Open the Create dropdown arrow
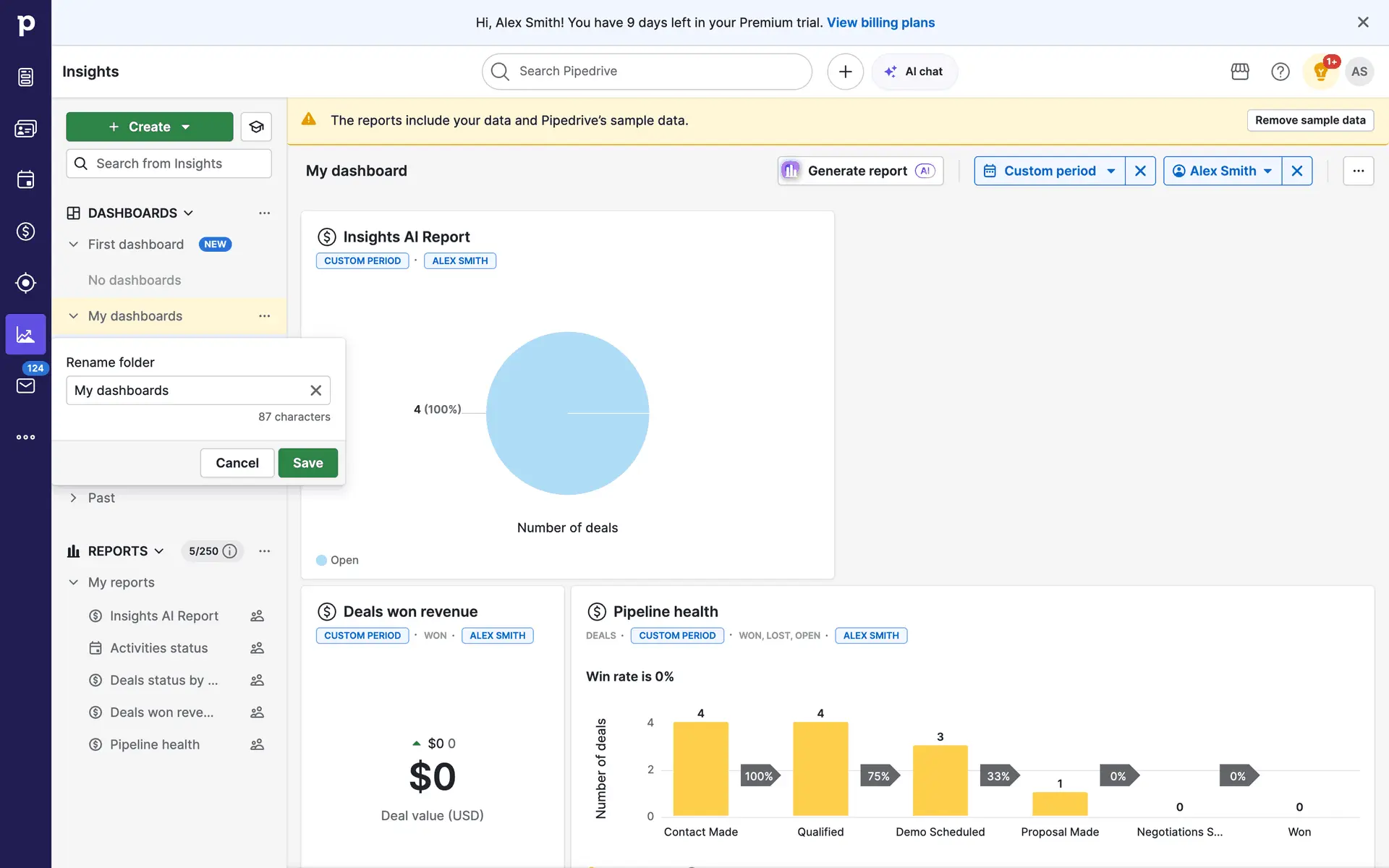The width and height of the screenshot is (1389, 868). (186, 127)
